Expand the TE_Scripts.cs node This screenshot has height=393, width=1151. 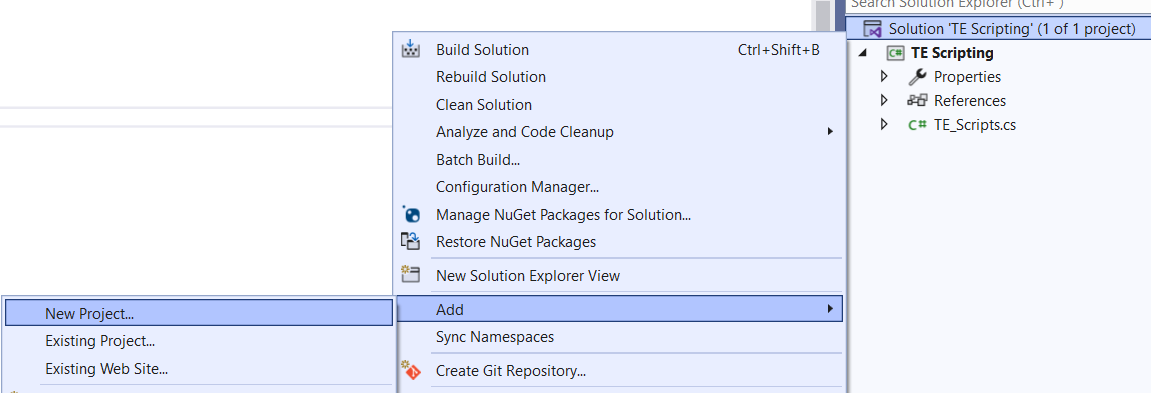point(884,124)
